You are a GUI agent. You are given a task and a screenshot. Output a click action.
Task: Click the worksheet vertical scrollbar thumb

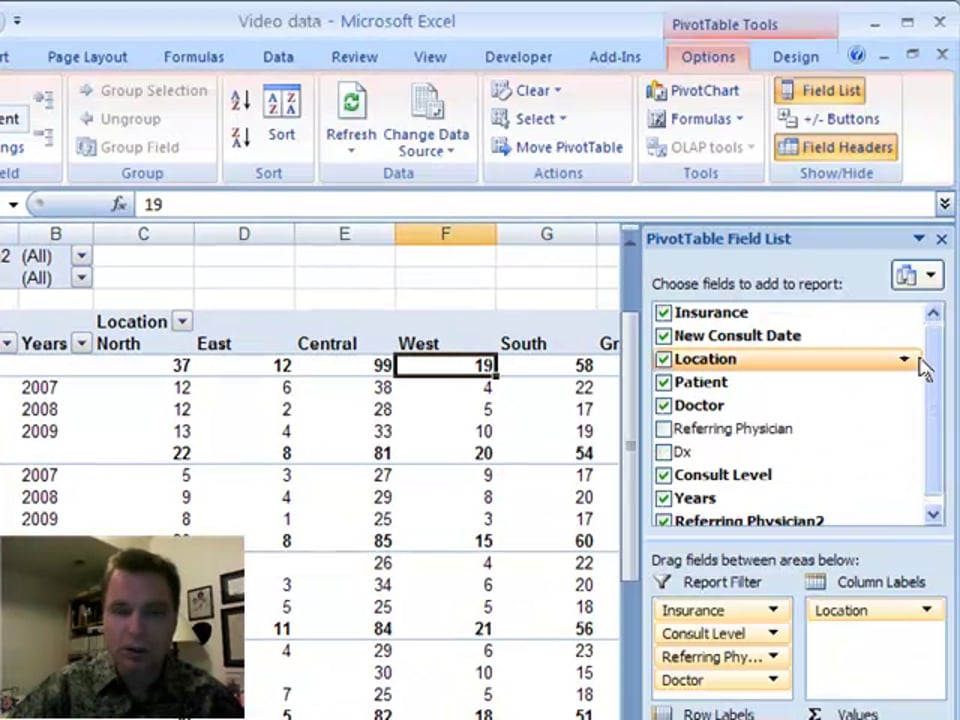[629, 447]
